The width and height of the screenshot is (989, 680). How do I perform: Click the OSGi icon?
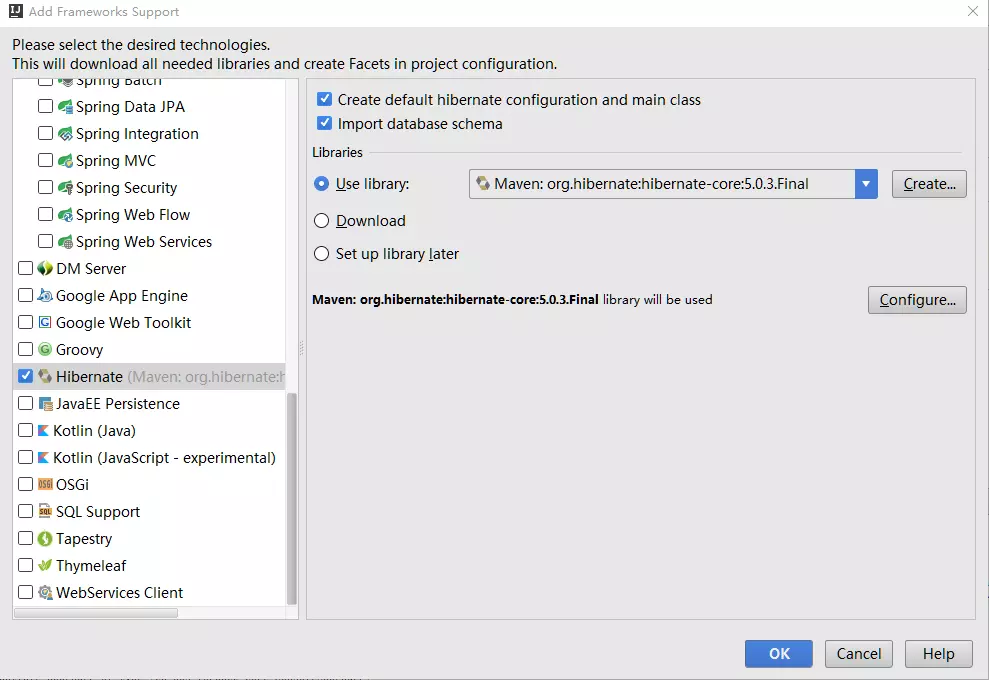(45, 485)
